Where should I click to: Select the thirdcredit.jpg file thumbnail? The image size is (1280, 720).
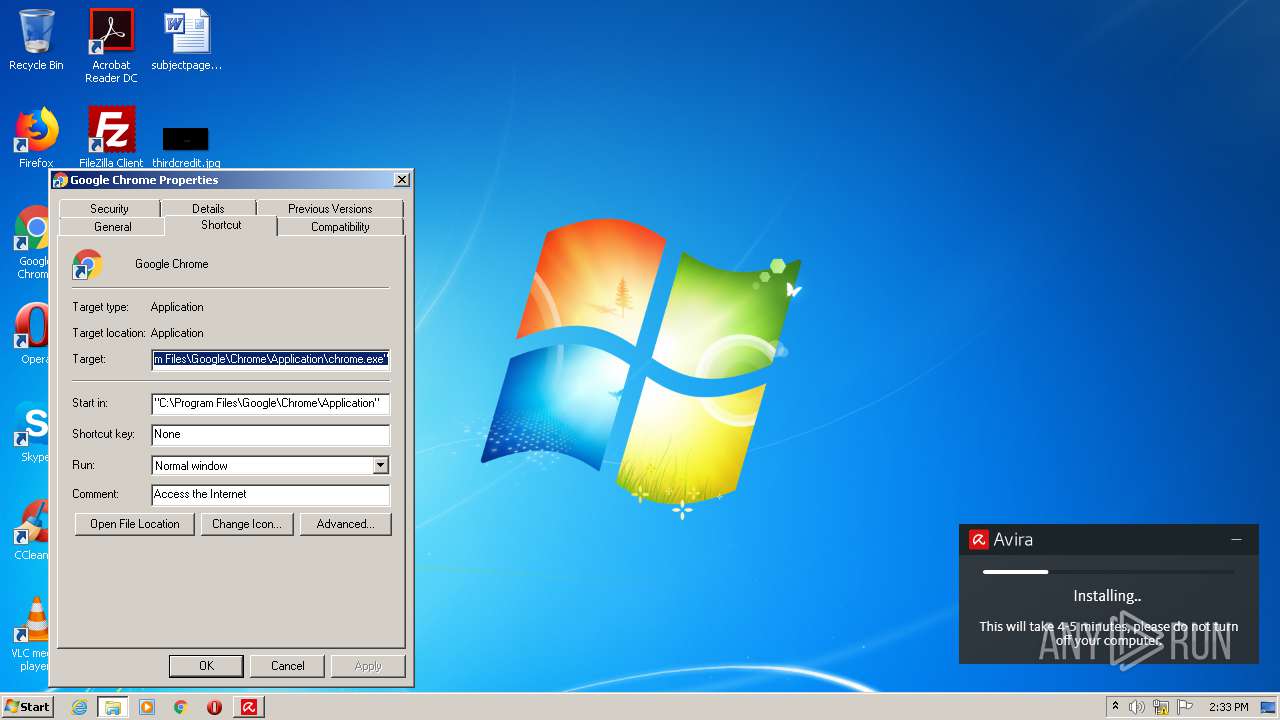point(186,140)
